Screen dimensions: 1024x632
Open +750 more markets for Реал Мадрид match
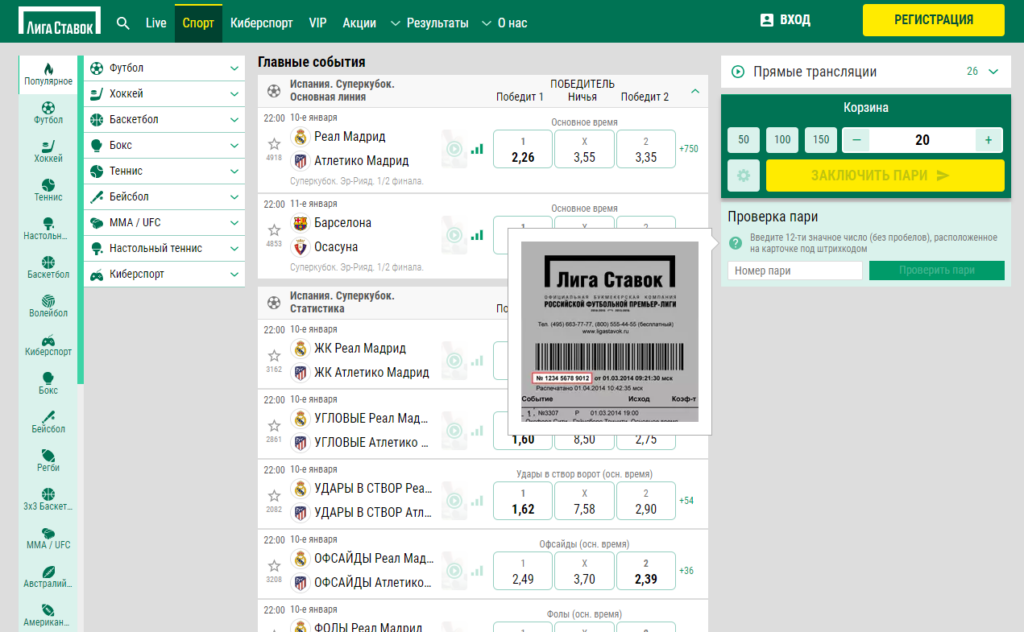click(x=688, y=149)
